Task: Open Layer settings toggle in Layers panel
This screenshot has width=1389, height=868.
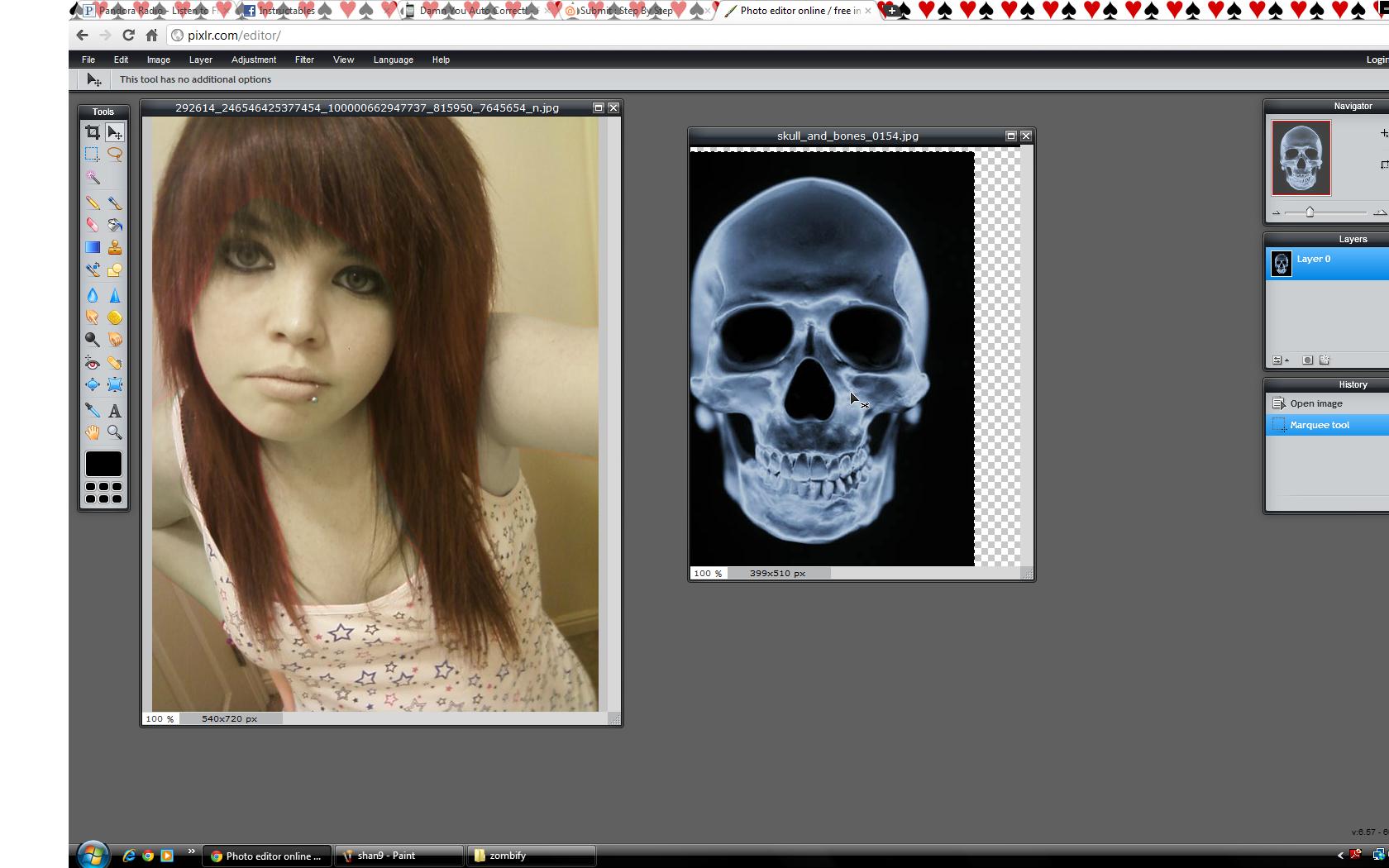Action: [x=1281, y=360]
